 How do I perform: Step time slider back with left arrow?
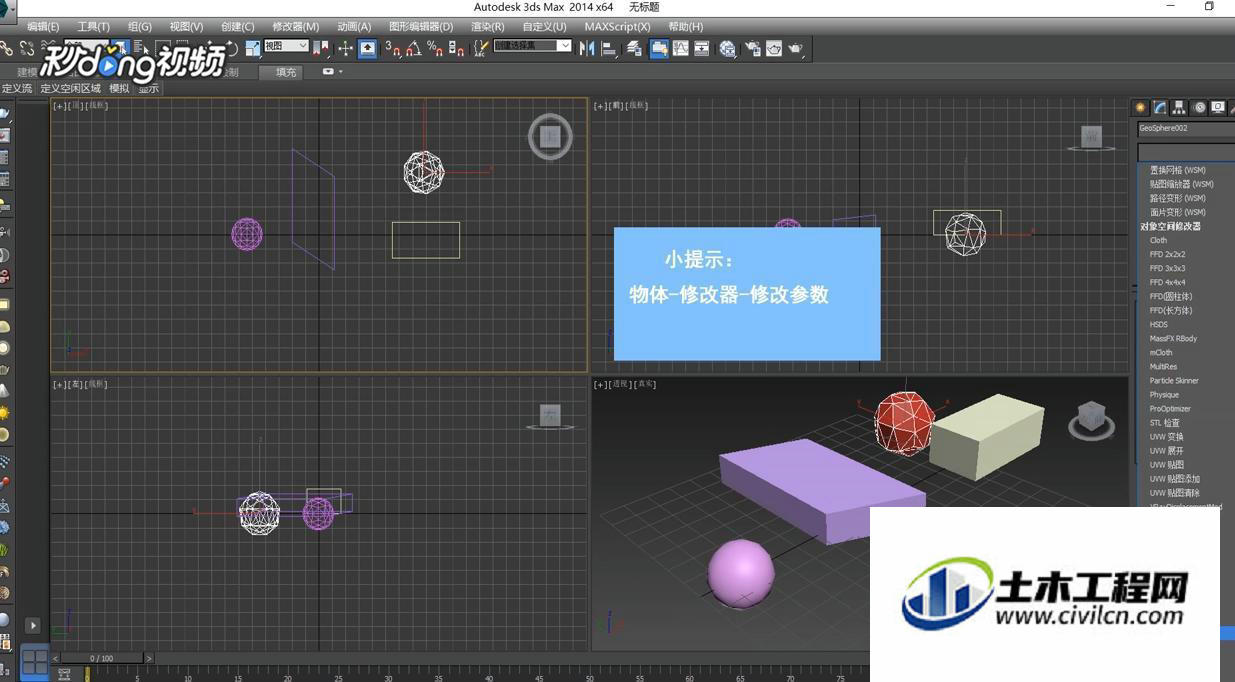coord(55,658)
